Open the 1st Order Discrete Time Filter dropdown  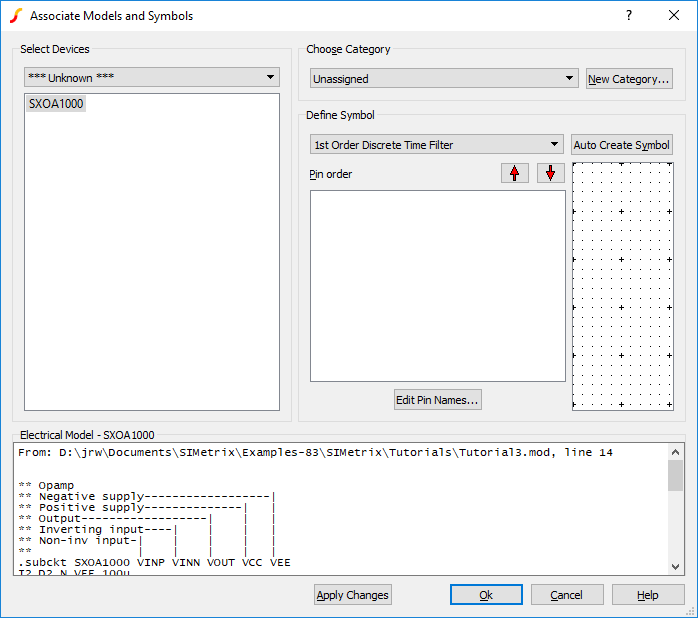[437, 145]
